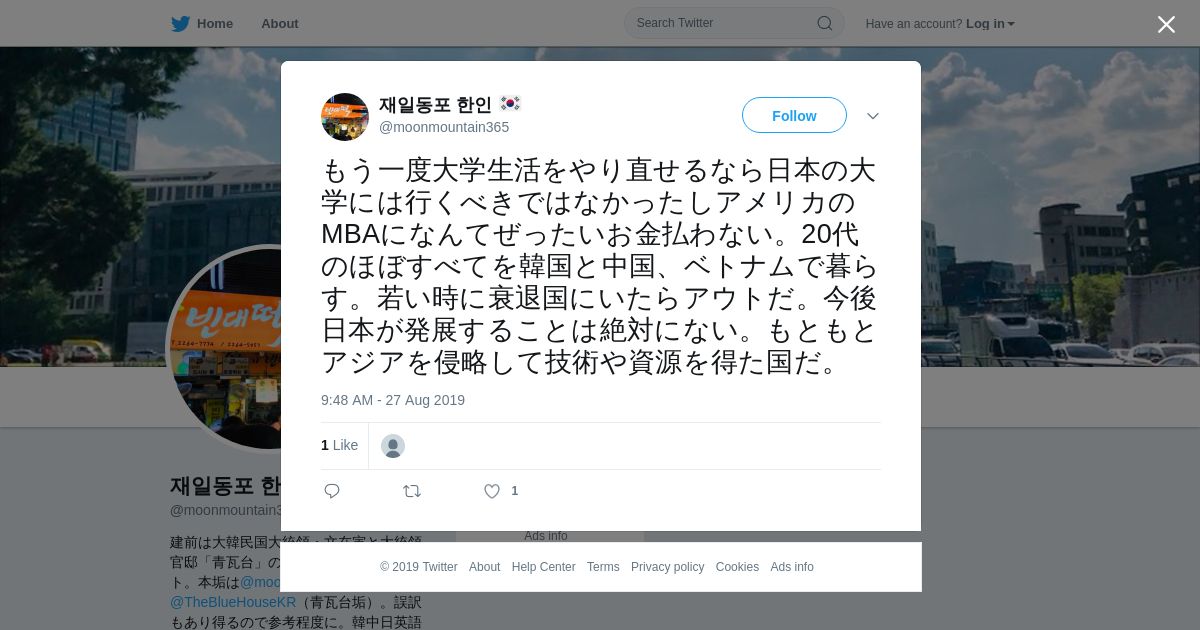This screenshot has width=1200, height=630.
Task: Click the tweet timestamp 9:48 AM link
Action: point(393,400)
